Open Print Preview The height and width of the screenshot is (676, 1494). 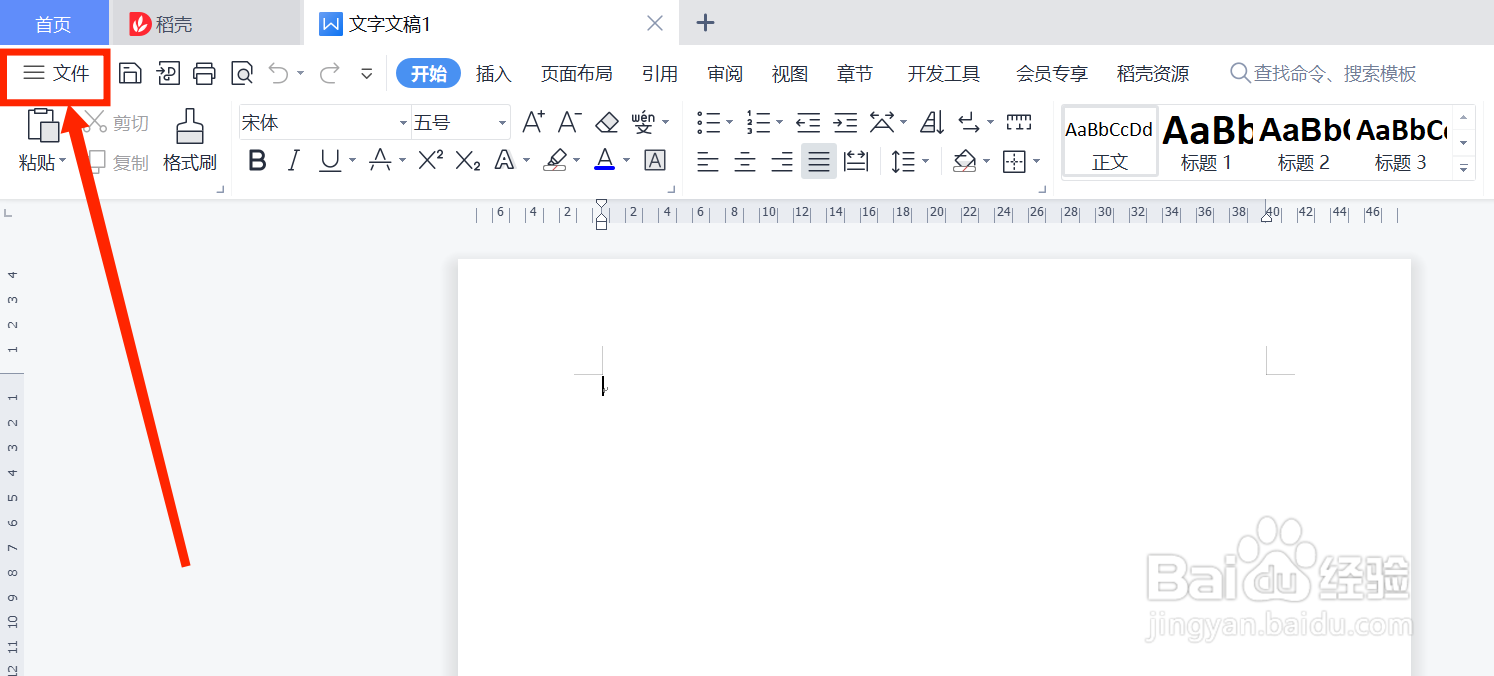241,73
